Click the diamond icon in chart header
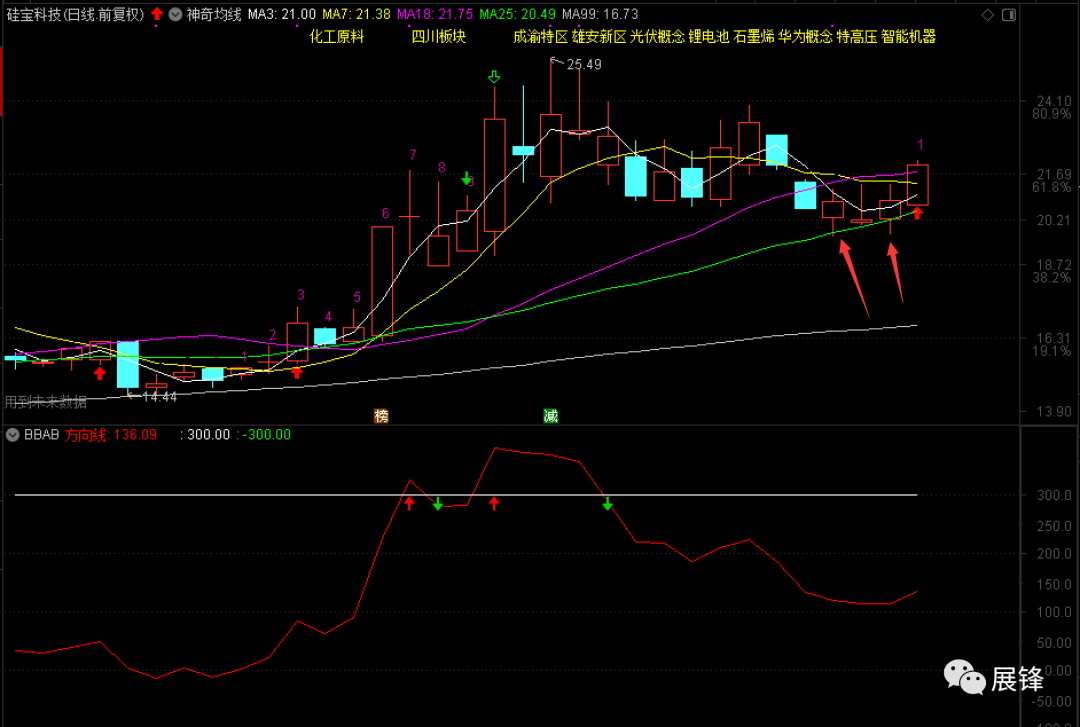Screen dimensions: 1080x727 click(x=988, y=14)
